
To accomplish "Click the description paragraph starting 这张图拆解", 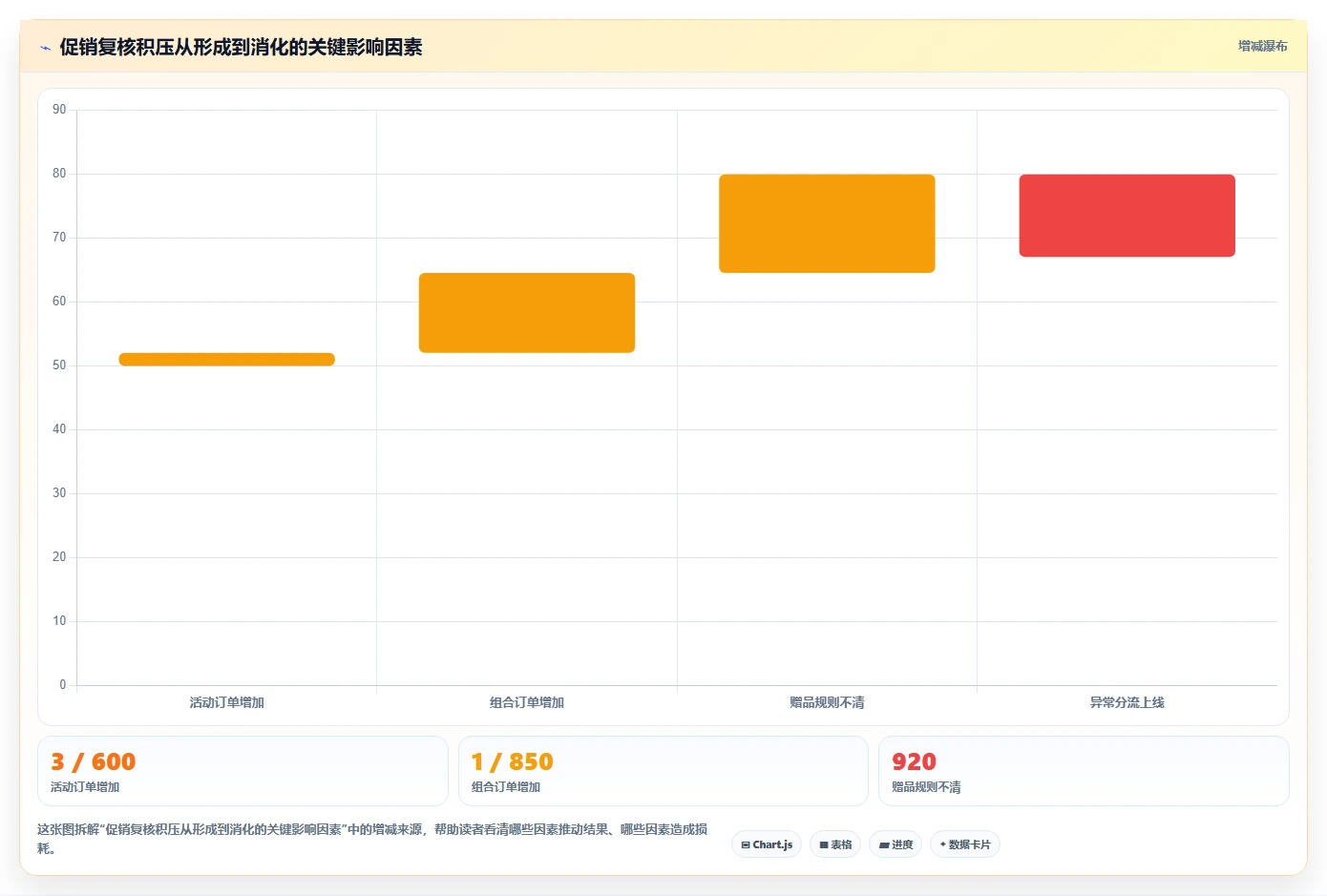I will pos(373,839).
